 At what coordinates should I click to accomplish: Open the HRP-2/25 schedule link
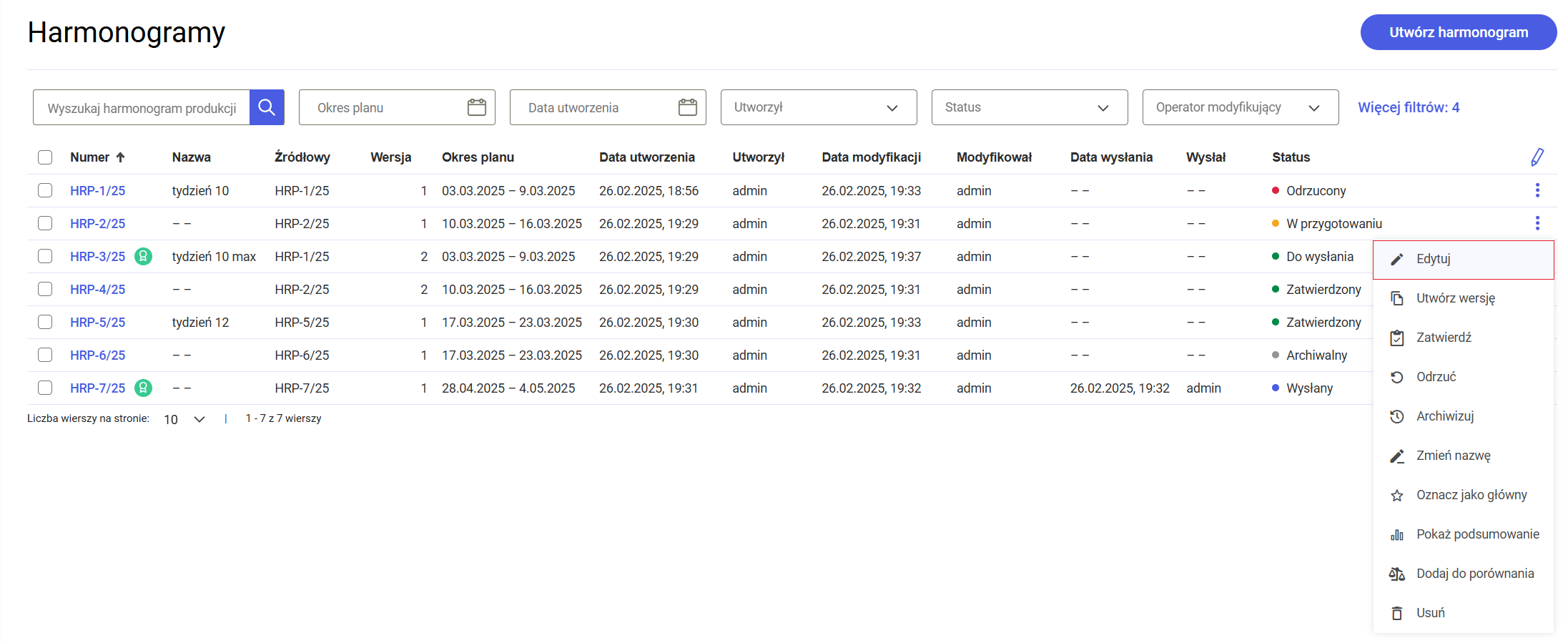point(97,224)
